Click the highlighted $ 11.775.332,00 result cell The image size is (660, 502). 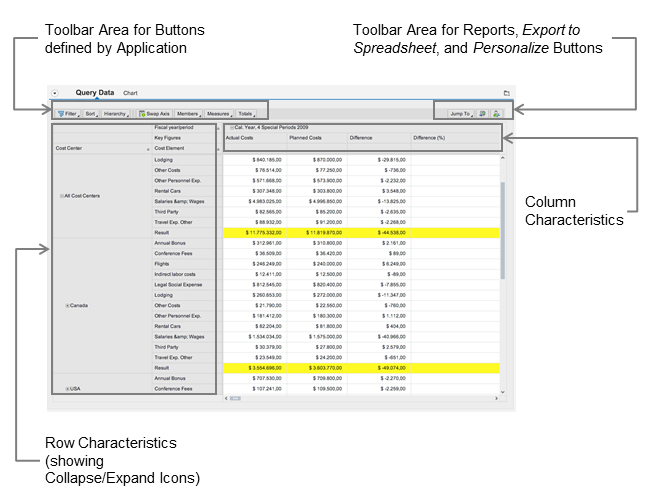click(x=255, y=233)
